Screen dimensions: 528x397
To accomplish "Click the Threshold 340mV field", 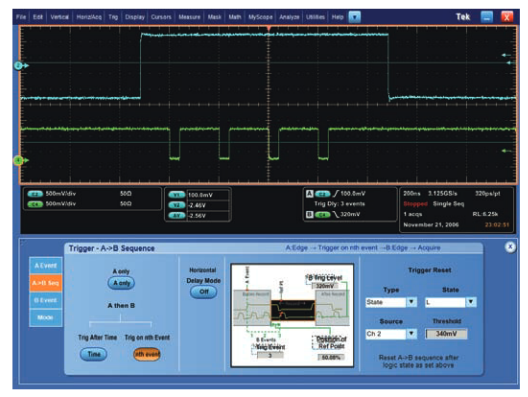I will 446,334.
